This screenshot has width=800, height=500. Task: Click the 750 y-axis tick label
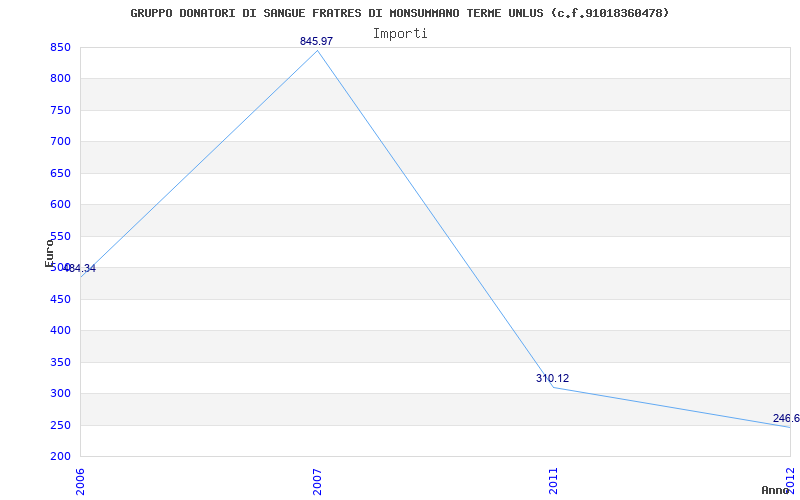coord(60,110)
